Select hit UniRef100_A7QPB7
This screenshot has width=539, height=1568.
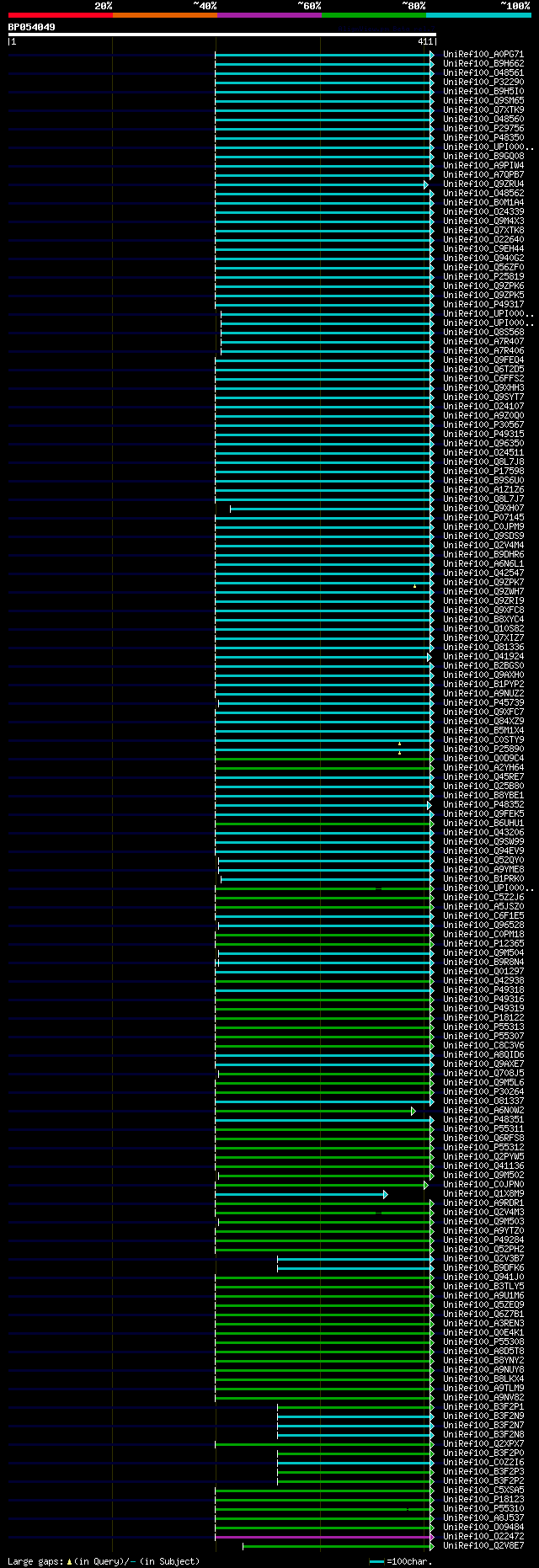[x=483, y=175]
